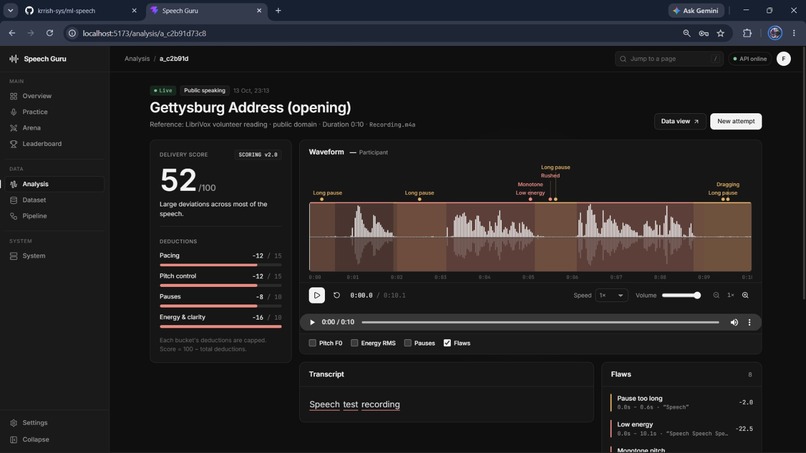This screenshot has width=806, height=453.
Task: Open the Speed dropdown
Action: click(611, 295)
